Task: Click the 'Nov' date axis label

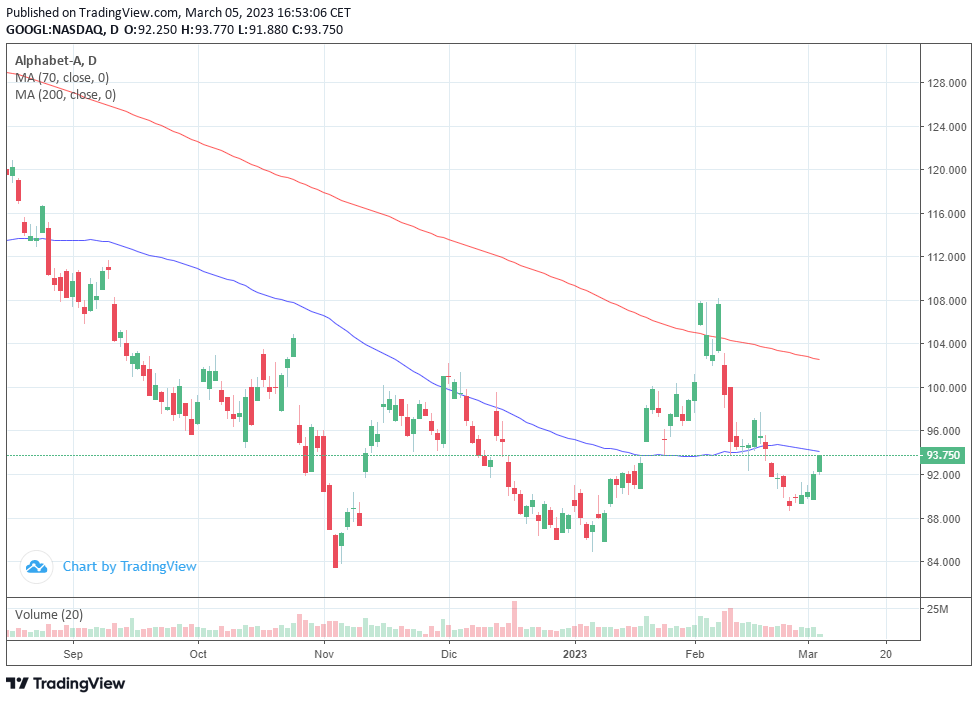Action: (x=324, y=654)
